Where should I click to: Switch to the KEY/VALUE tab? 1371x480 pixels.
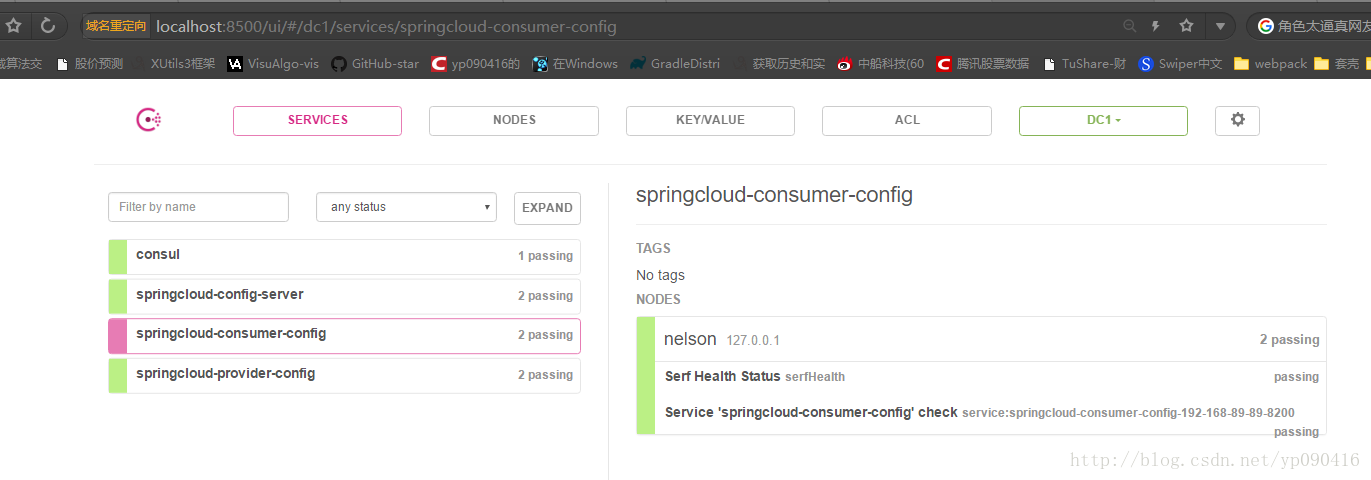tap(710, 120)
